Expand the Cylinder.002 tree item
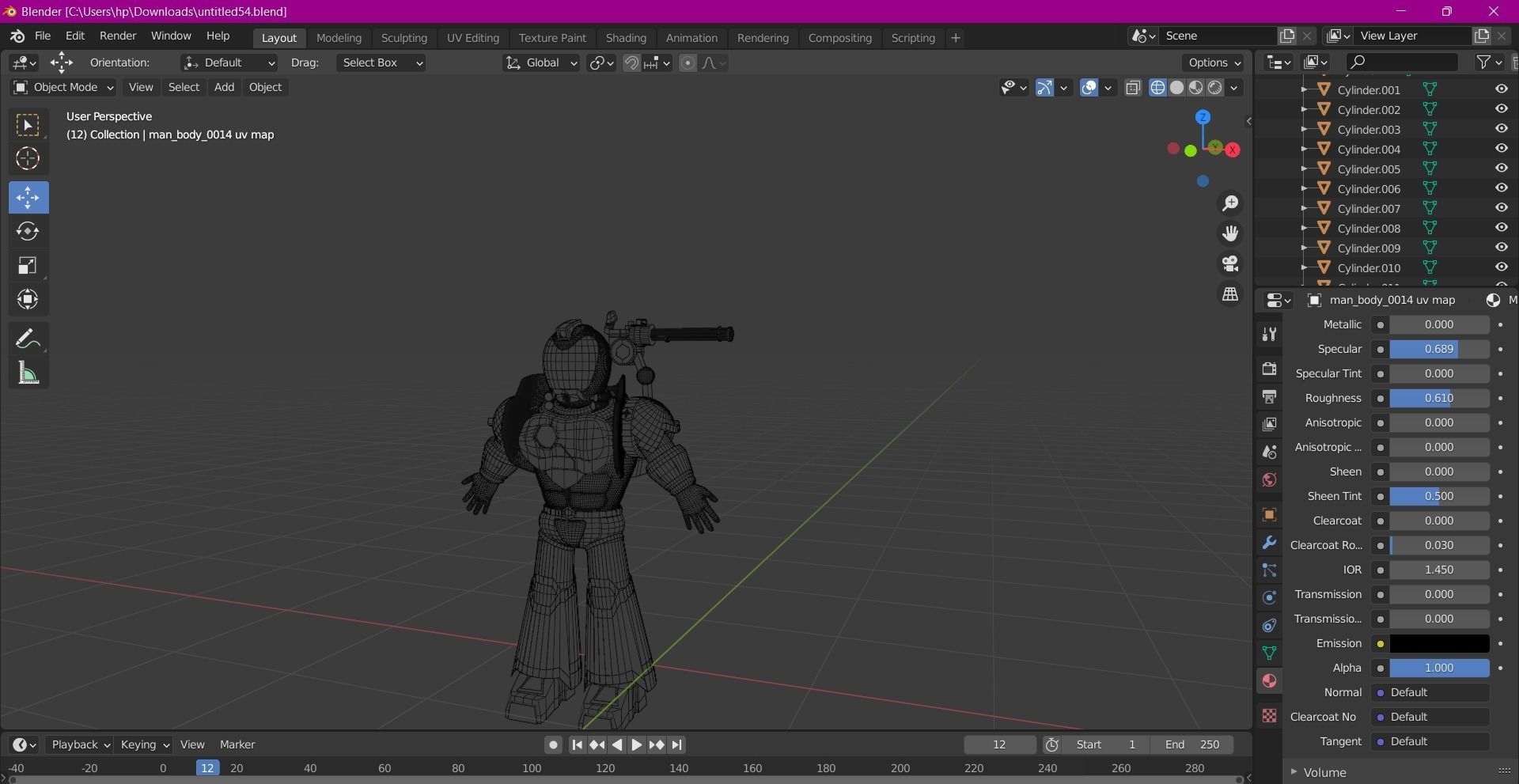1519x784 pixels. click(x=1304, y=109)
